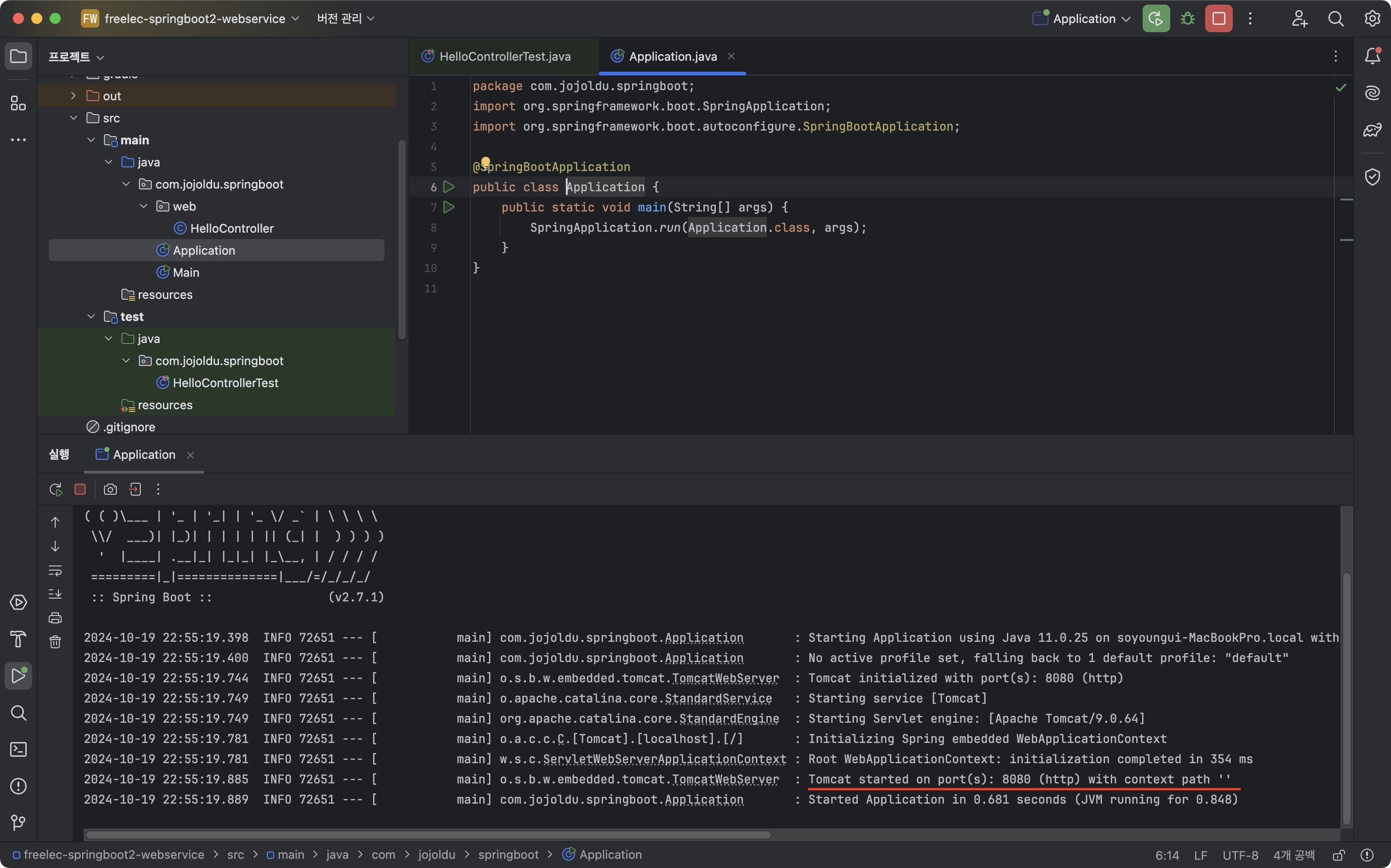The image size is (1391, 868).
Task: Open the Notifications bell icon
Action: click(x=1372, y=56)
